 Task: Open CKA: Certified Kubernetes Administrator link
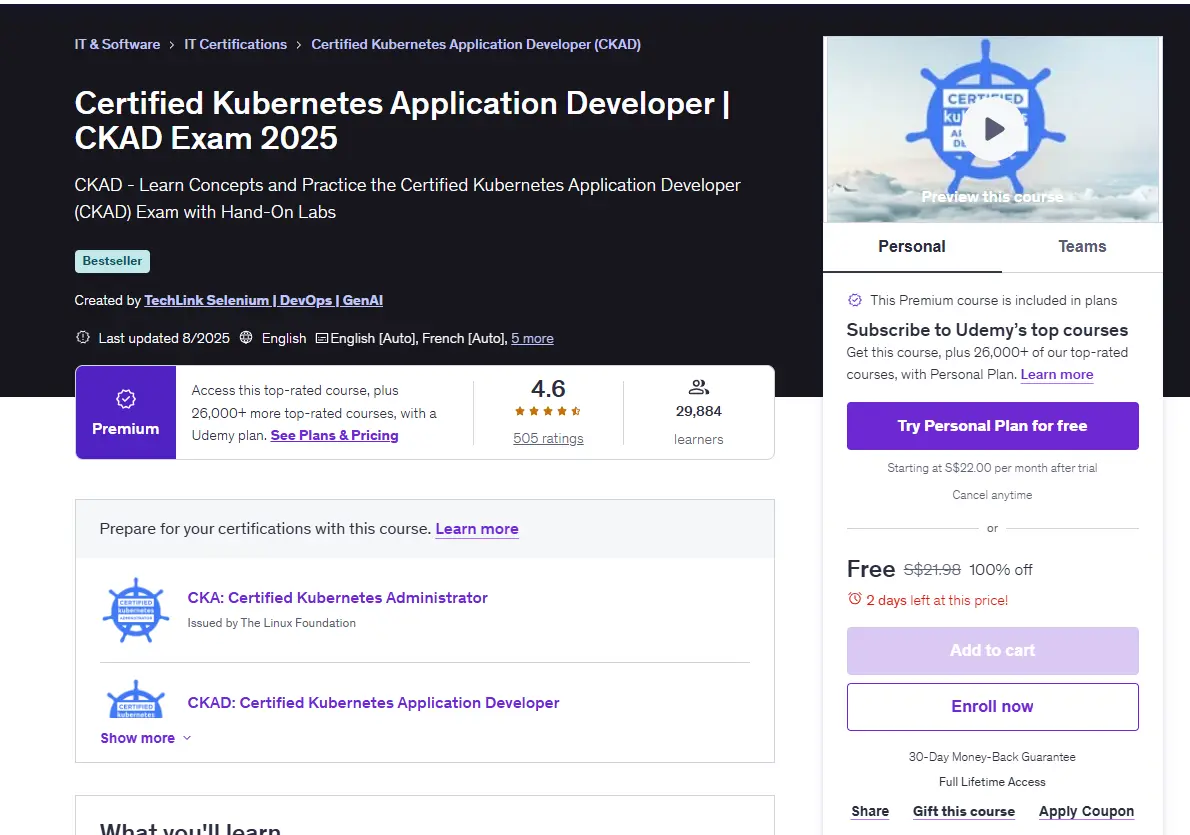point(338,597)
